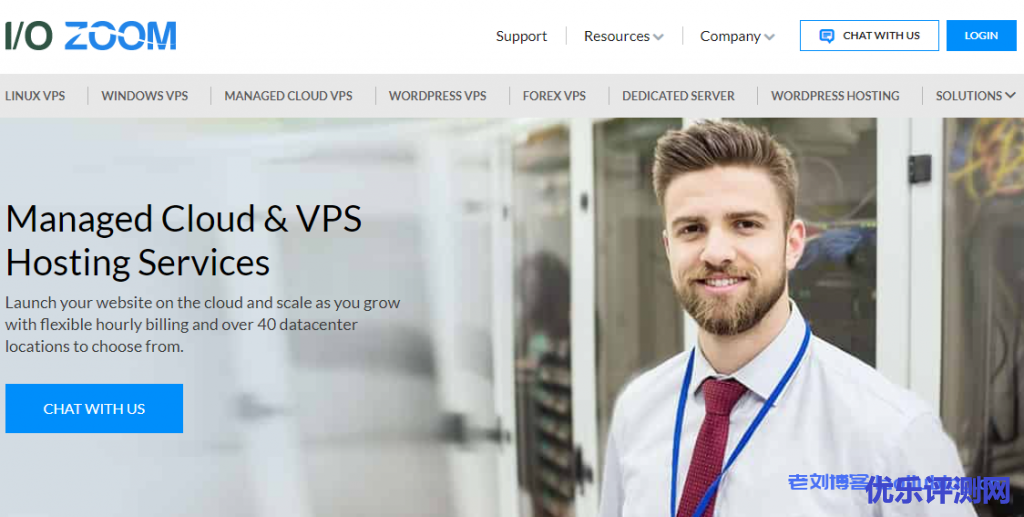Choose the FOREX VPS menu item
The height and width of the screenshot is (517, 1024).
coord(554,96)
